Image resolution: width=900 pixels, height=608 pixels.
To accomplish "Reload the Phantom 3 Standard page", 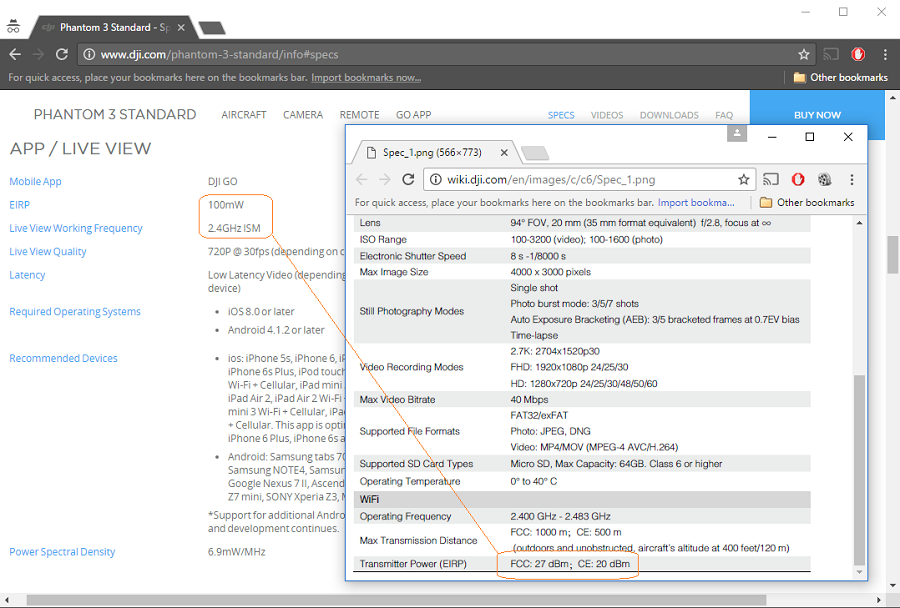I will (x=61, y=55).
